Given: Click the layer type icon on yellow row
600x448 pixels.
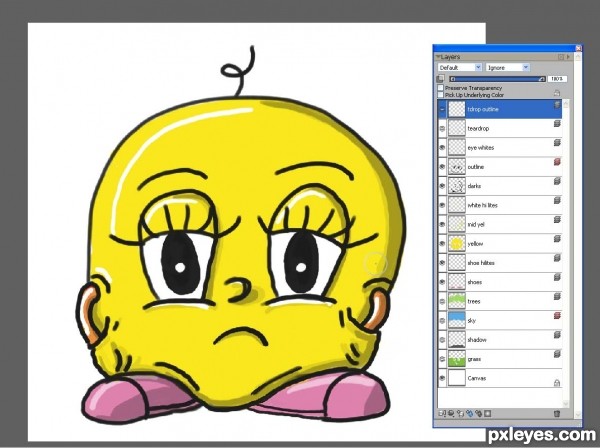Looking at the screenshot, I should [x=558, y=239].
